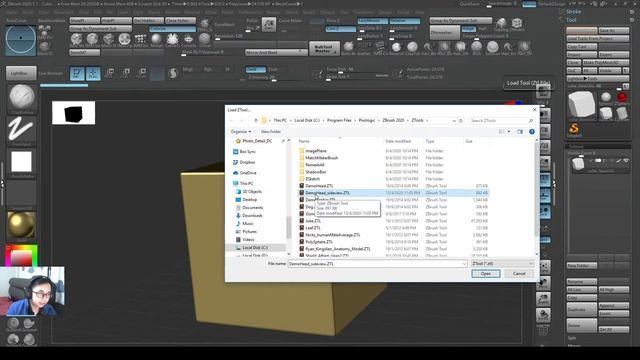The height and width of the screenshot is (360, 640).
Task: Click the Open button
Action: click(486, 273)
